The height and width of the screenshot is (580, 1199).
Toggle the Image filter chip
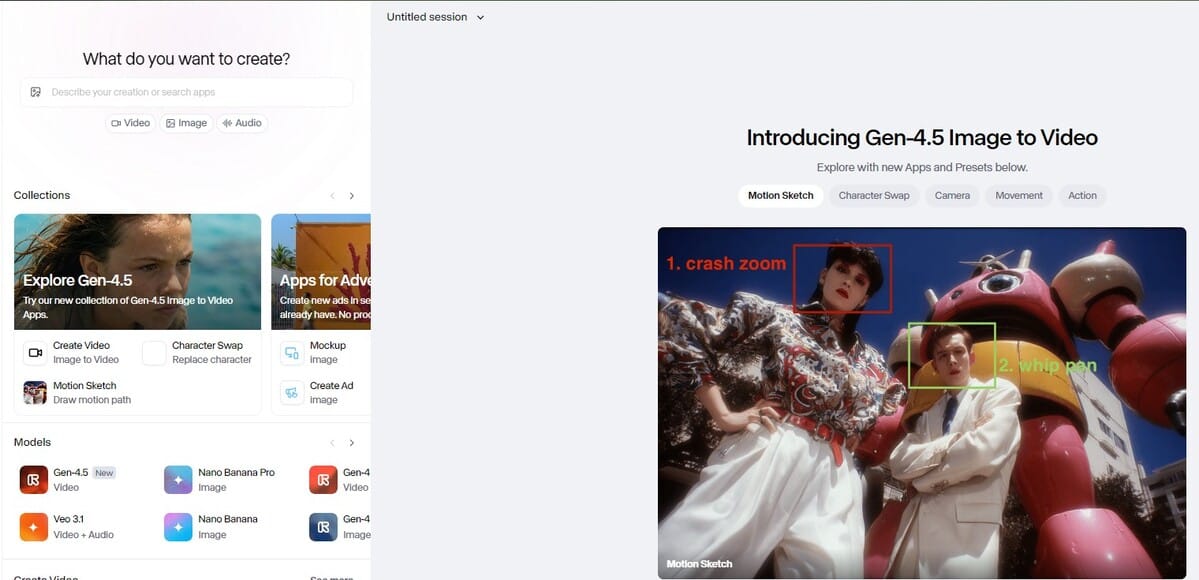[x=187, y=123]
